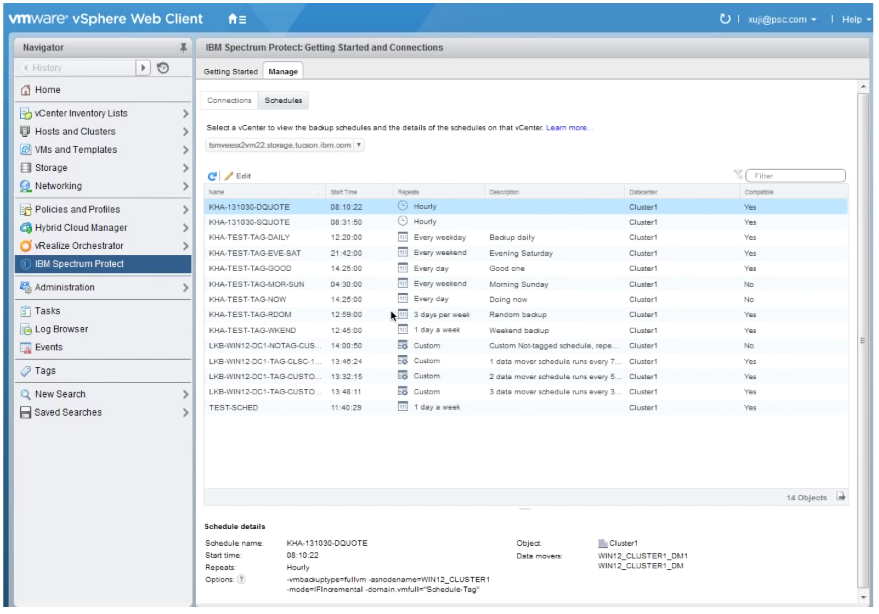Go forward with History arrow button
Image resolution: width=879 pixels, height=614 pixels.
click(x=143, y=68)
